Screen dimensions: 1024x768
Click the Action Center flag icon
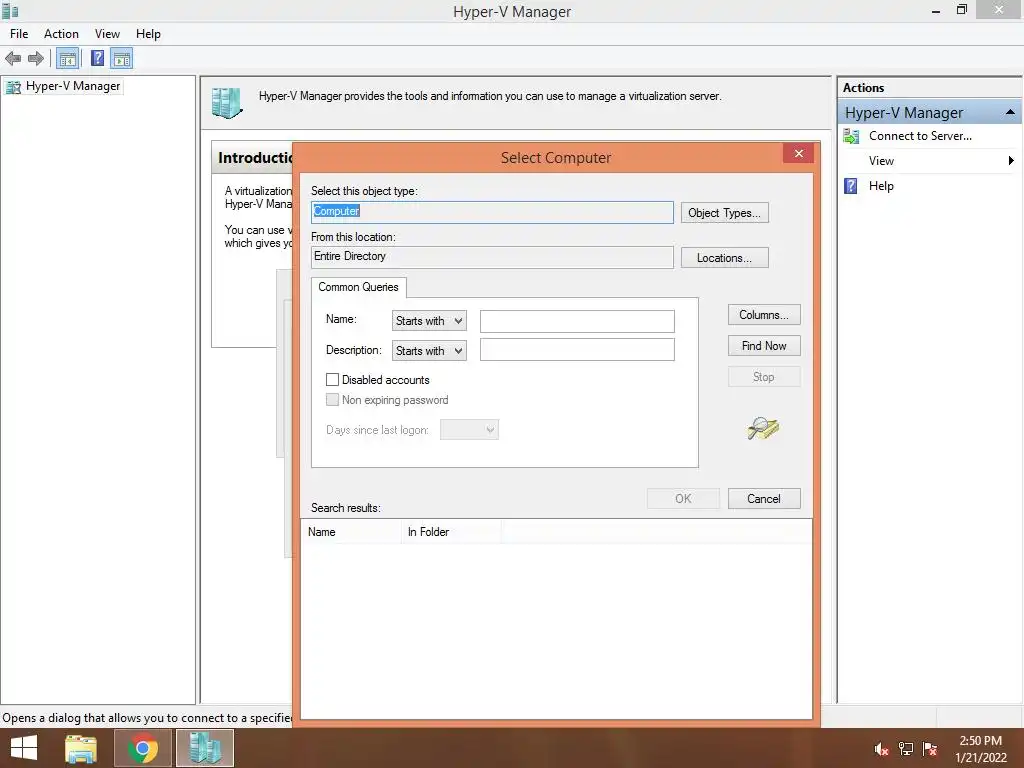930,750
